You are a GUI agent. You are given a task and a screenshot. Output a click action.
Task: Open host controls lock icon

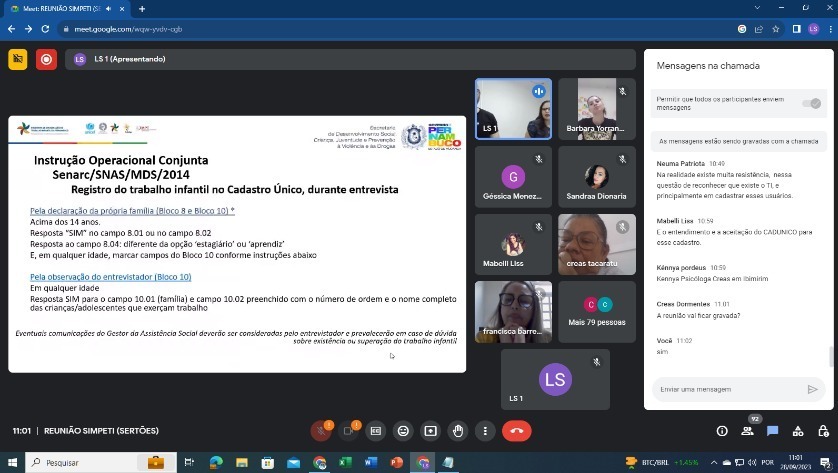tap(821, 431)
